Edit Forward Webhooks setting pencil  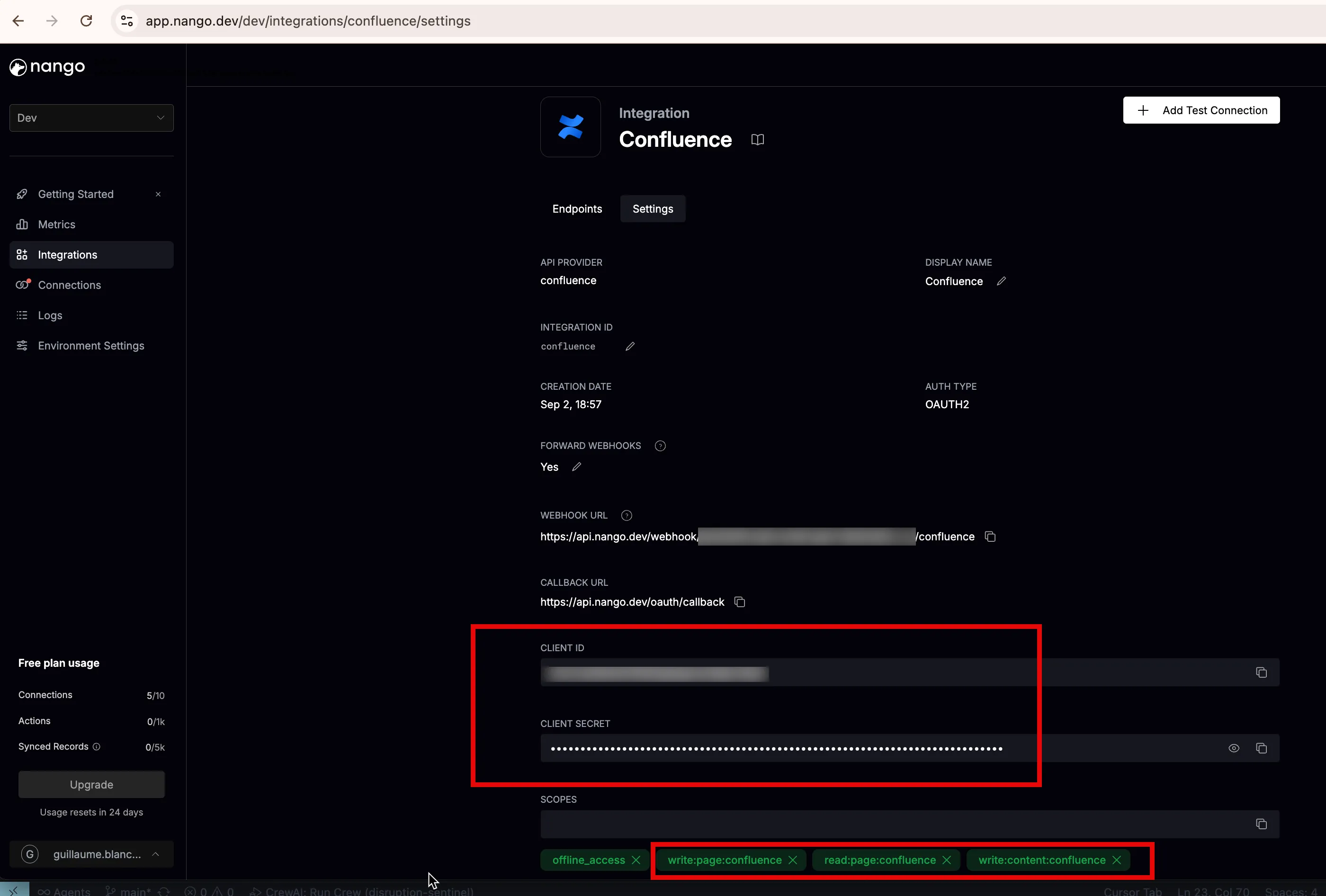(x=576, y=467)
